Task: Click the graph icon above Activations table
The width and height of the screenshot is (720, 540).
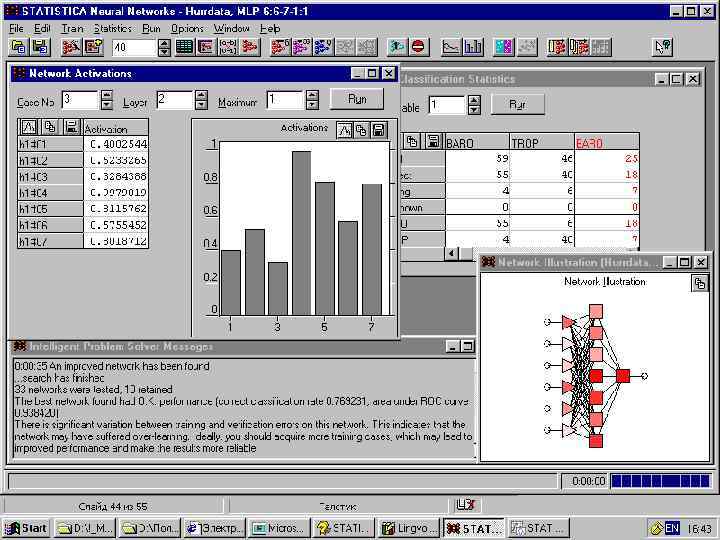Action: [x=29, y=127]
